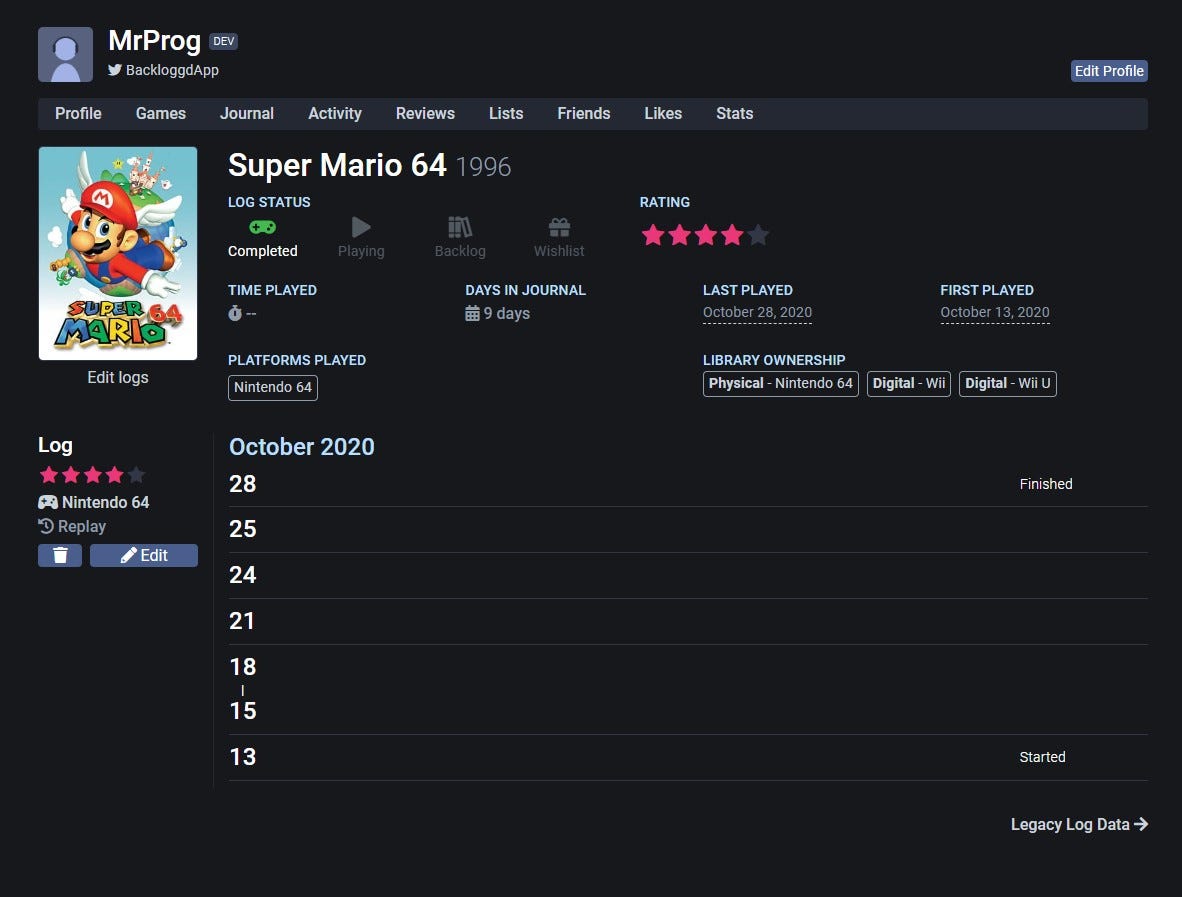1182x897 pixels.
Task: Click the Twitter bird icon
Action: 115,70
